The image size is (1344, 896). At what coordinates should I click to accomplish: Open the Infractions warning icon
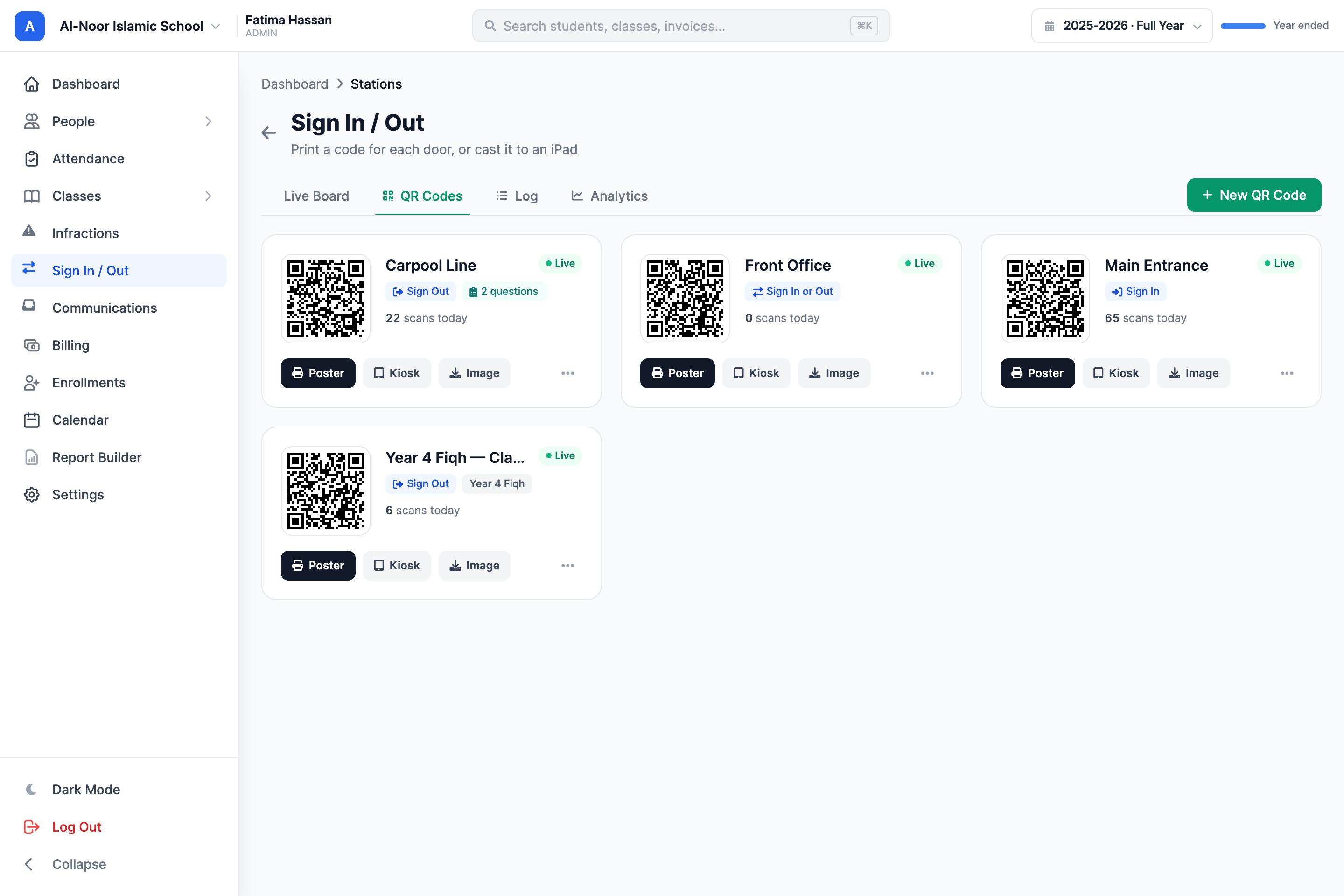coord(29,231)
